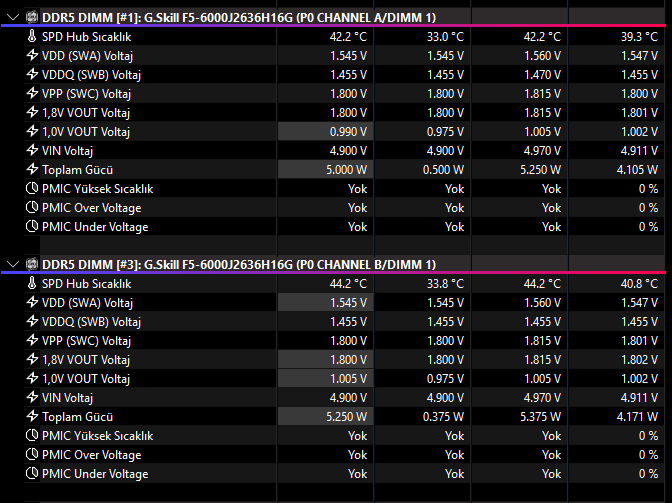The width and height of the screenshot is (672, 503).
Task: Select 1,0V VOUT Voltaj label under DIMM #1
Action: (x=86, y=132)
